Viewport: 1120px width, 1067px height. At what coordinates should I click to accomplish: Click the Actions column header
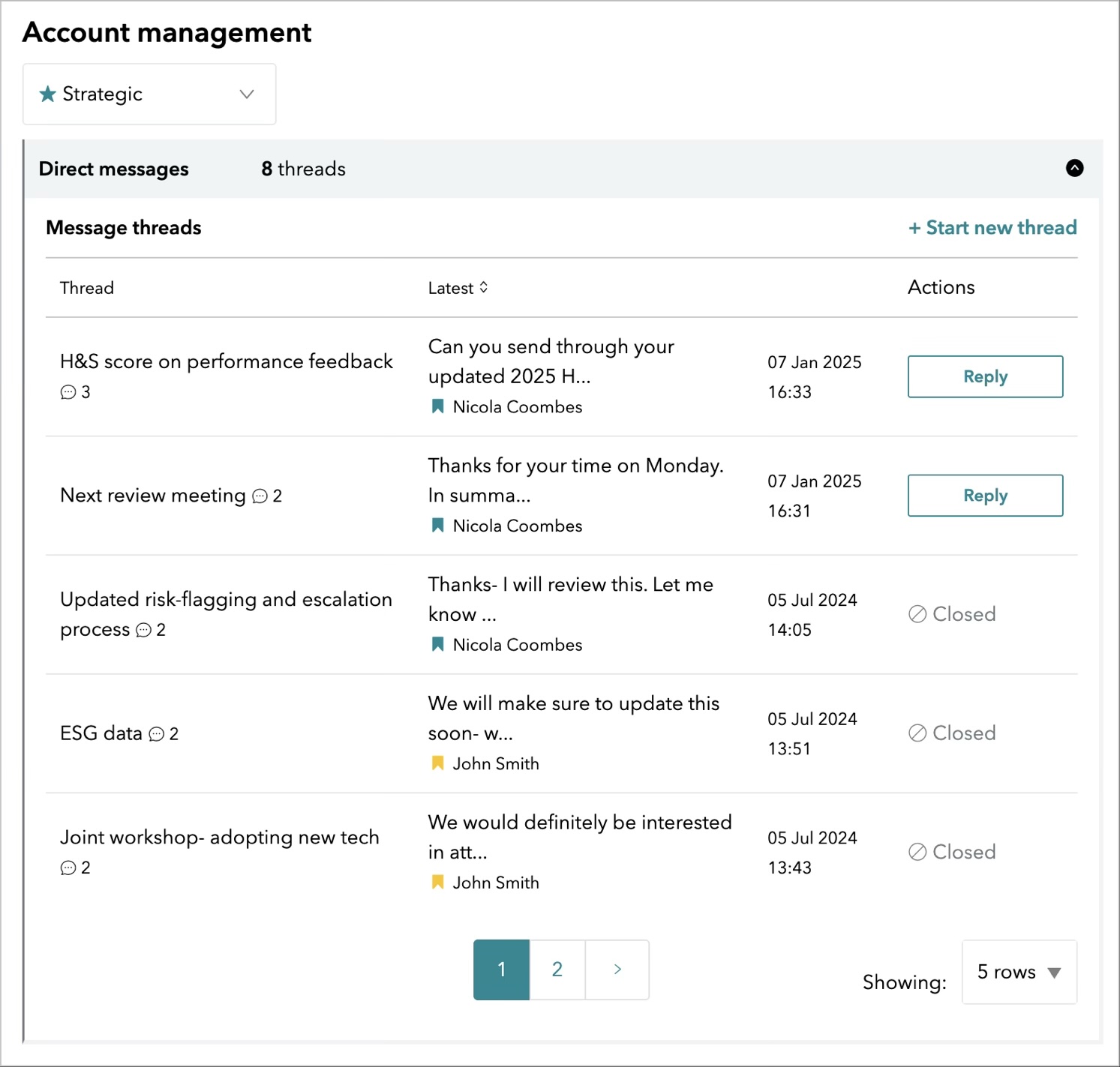click(x=941, y=287)
